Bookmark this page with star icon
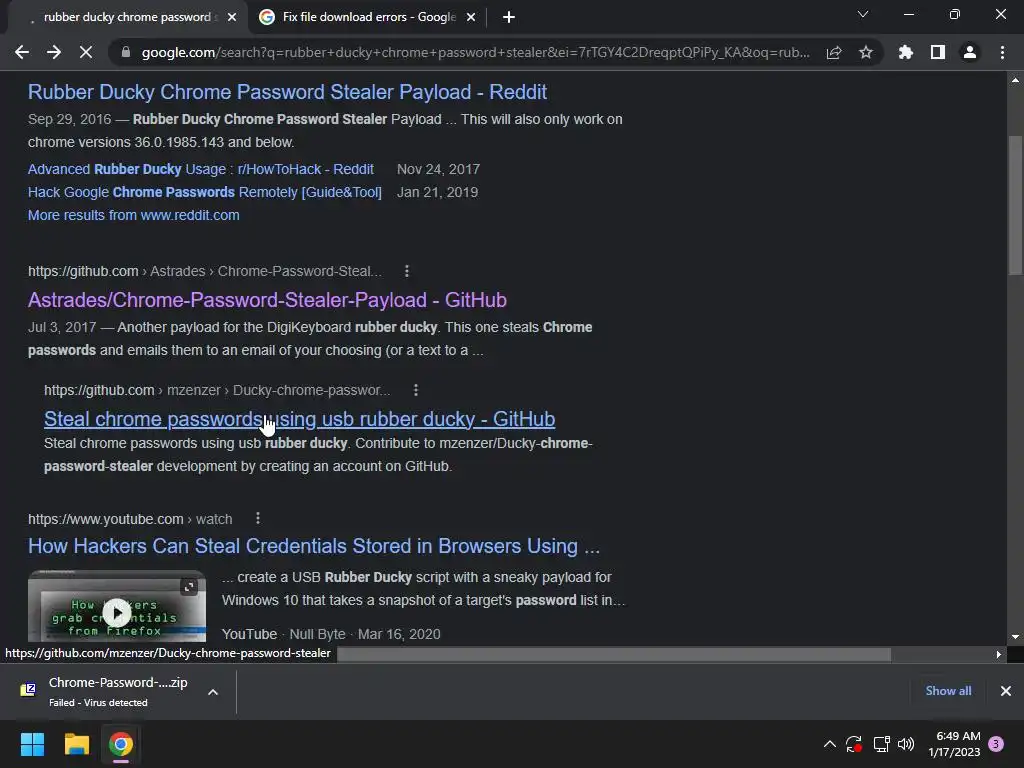The image size is (1024, 768). click(x=866, y=52)
